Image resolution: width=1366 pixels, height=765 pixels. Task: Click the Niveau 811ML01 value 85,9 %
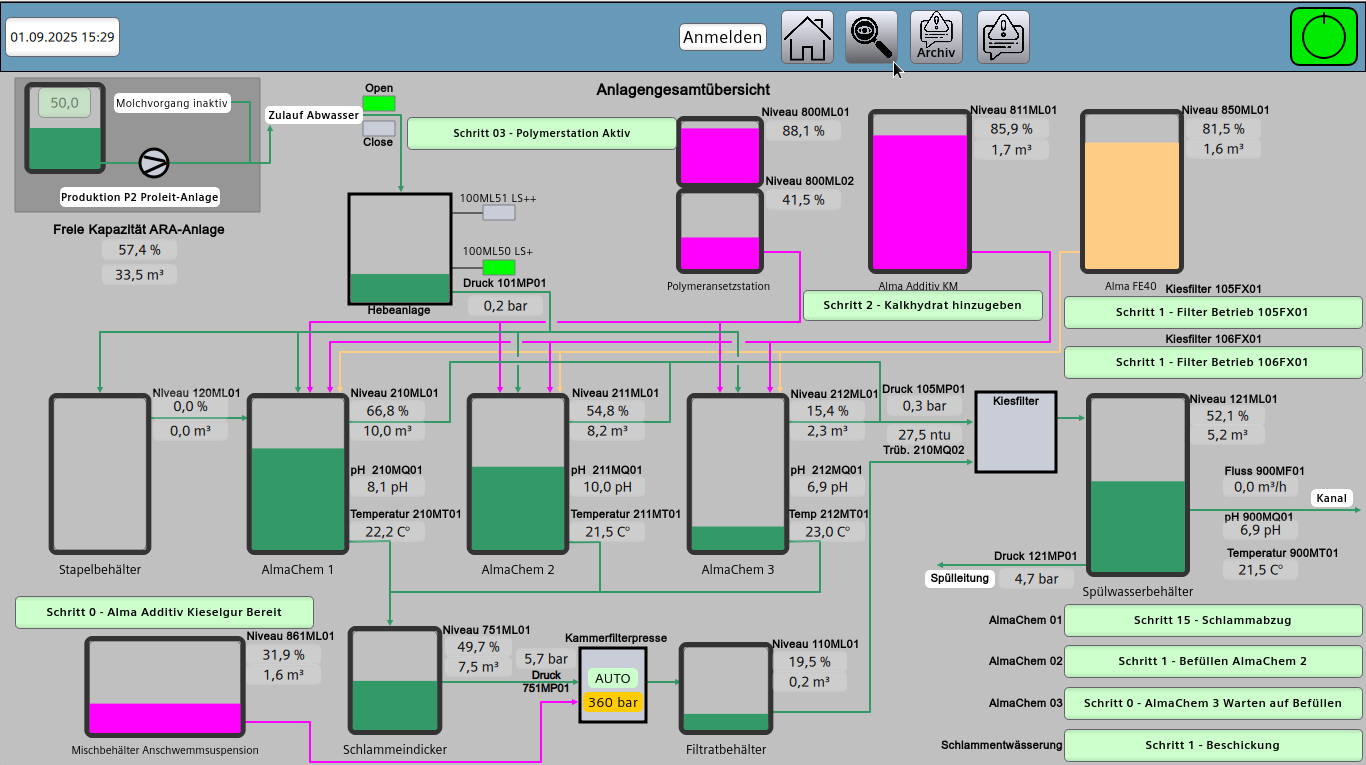(x=1011, y=128)
